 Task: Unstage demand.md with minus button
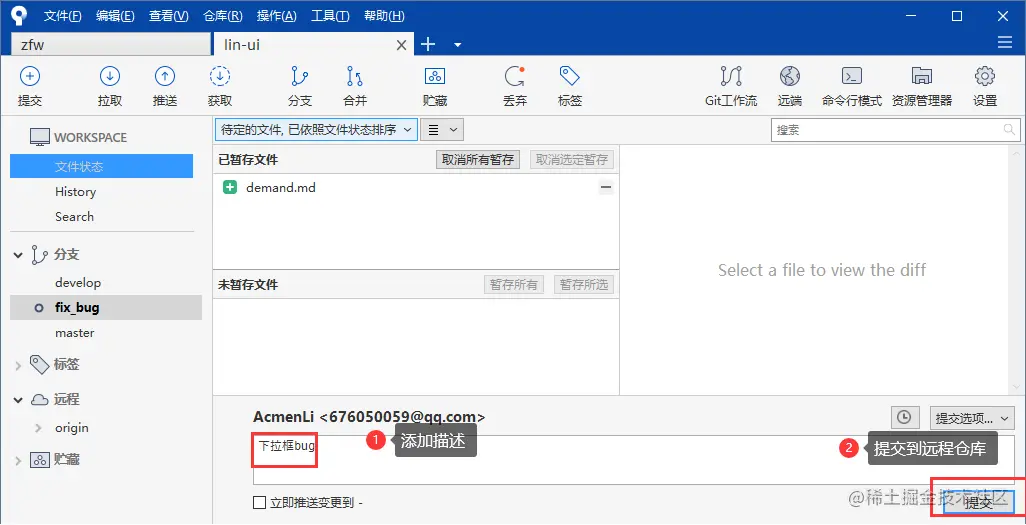click(x=606, y=188)
